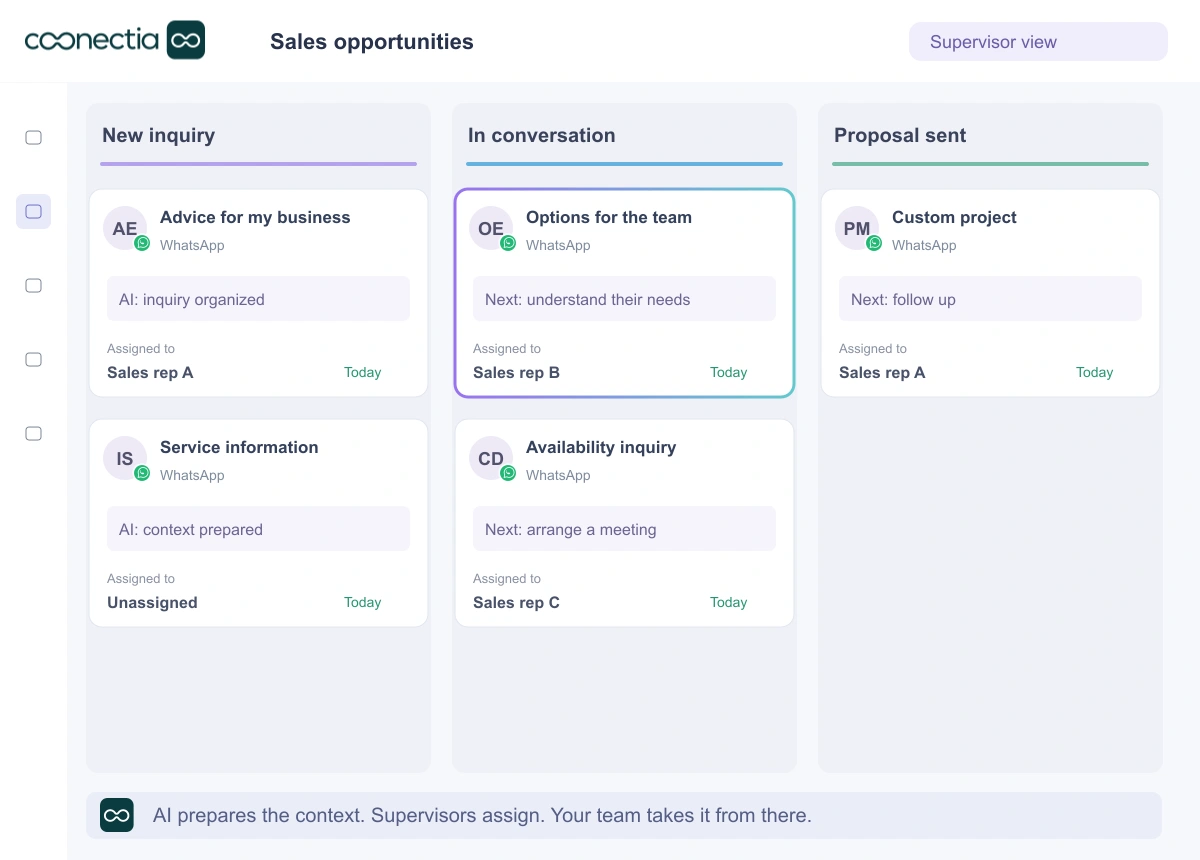Open the Supervisor view selector
The image size is (1200, 860).
(x=1038, y=42)
